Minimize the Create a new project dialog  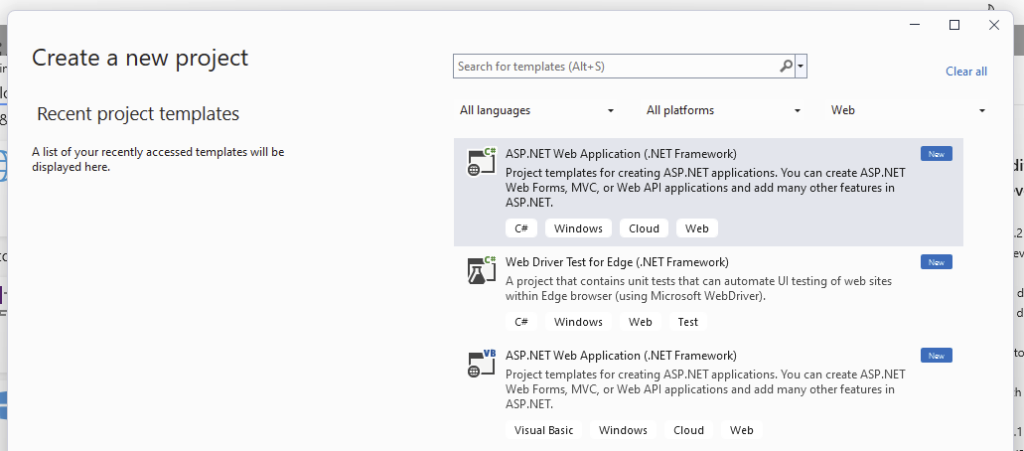[x=915, y=25]
